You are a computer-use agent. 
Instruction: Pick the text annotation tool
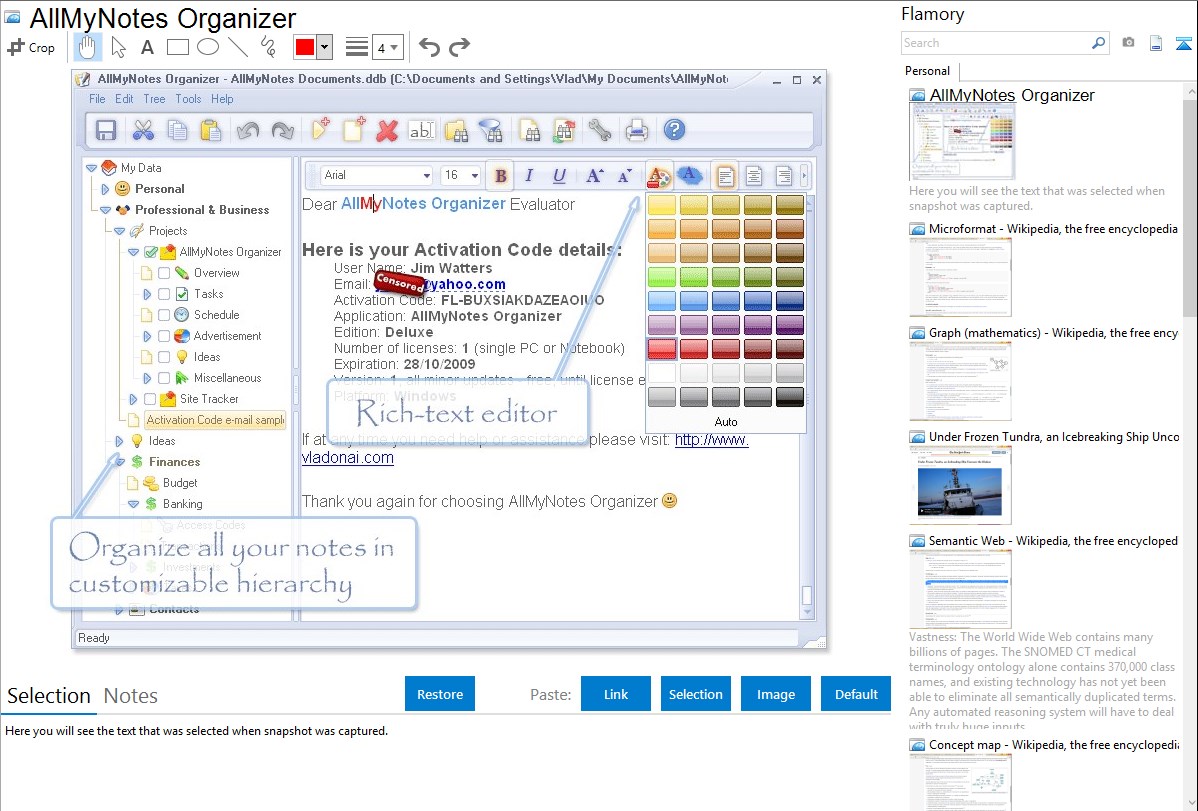click(147, 47)
